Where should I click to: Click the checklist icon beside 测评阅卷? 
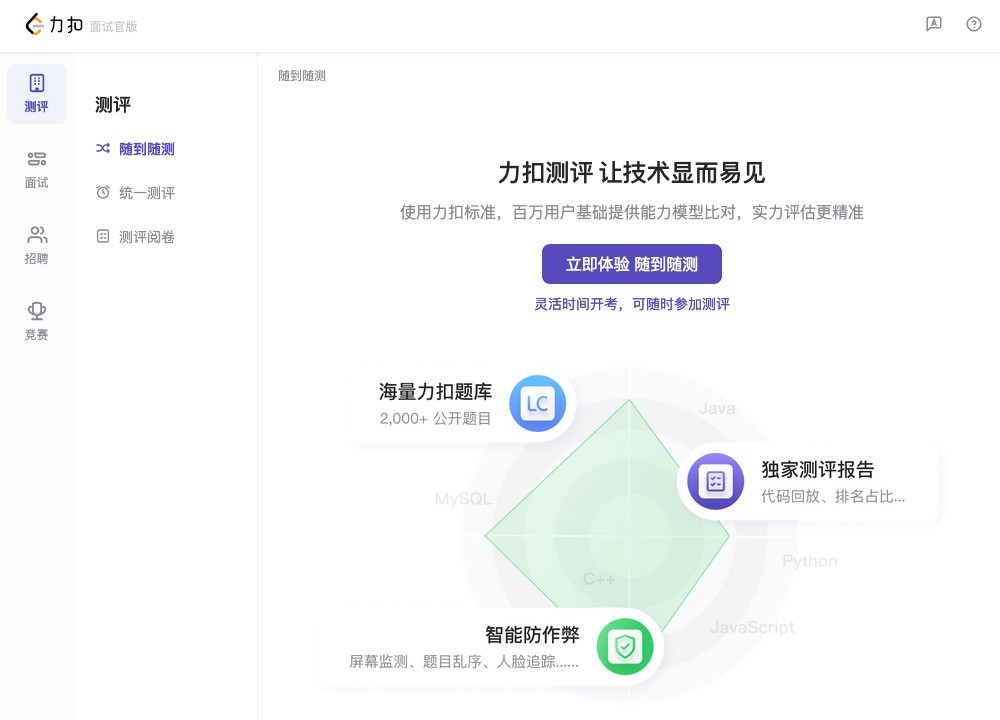coord(103,236)
